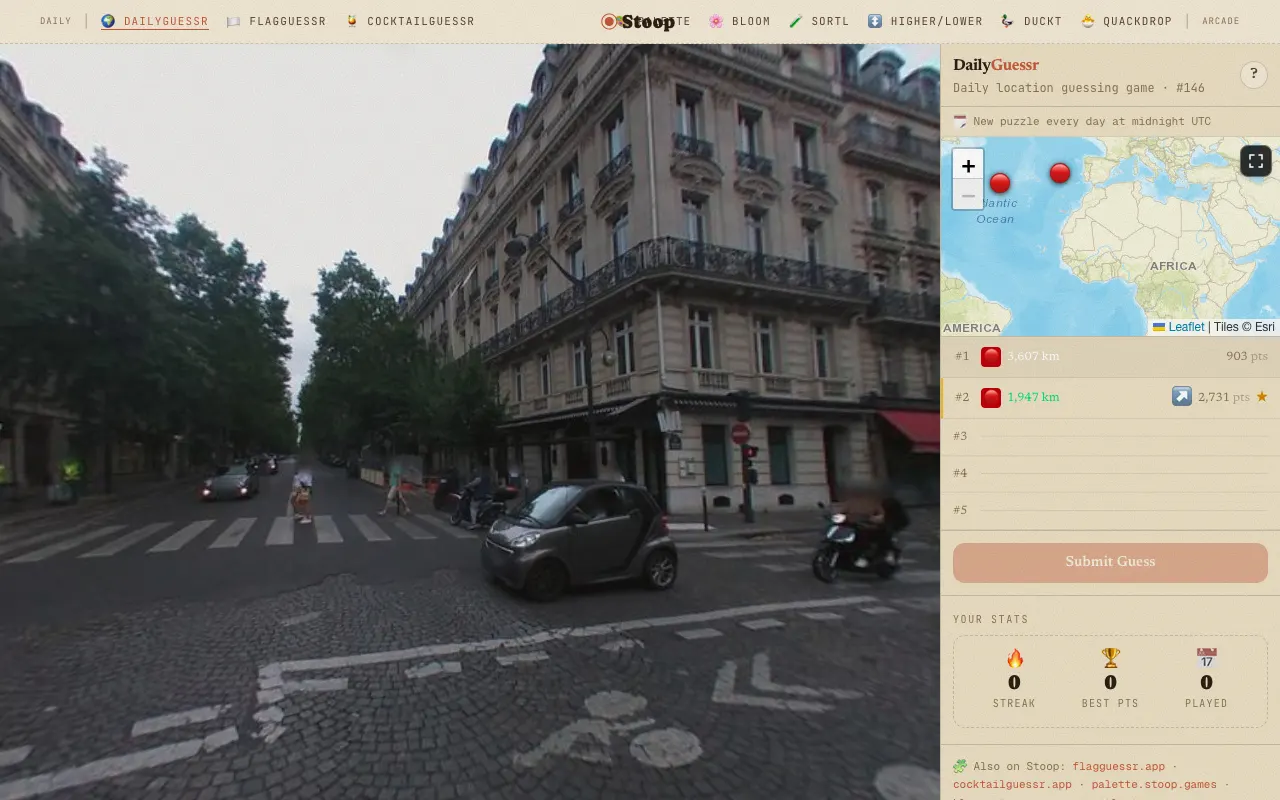Click the calendar icon beside New puzzle notice
The image size is (1280, 800).
point(960,121)
